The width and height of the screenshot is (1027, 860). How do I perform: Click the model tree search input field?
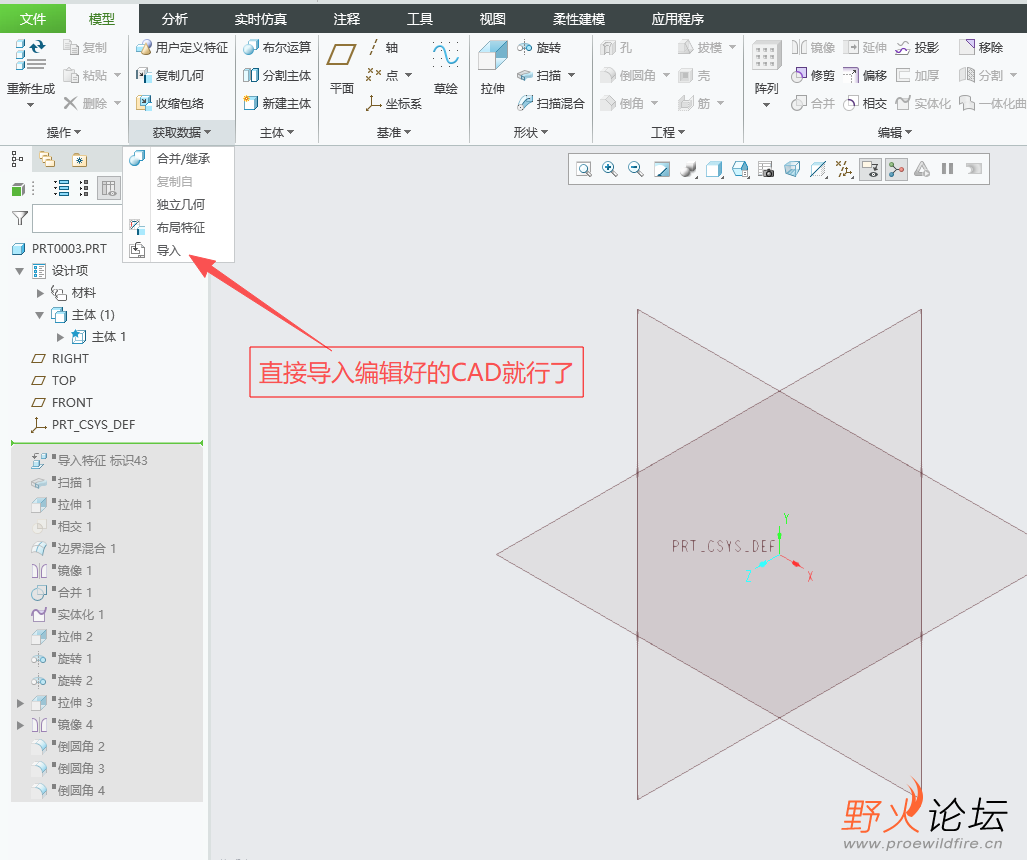pyautogui.click(x=77, y=217)
